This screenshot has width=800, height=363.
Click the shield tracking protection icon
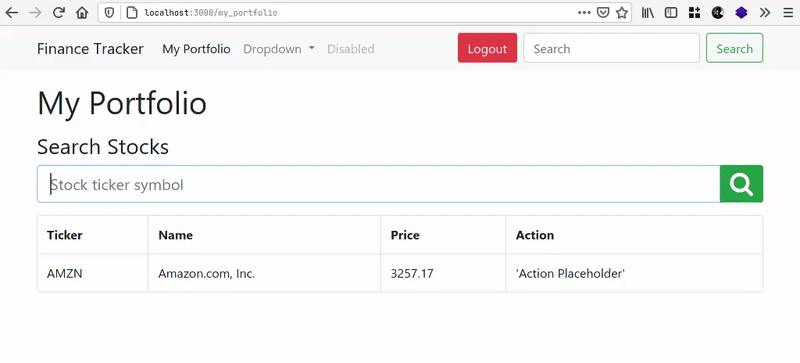point(109,13)
